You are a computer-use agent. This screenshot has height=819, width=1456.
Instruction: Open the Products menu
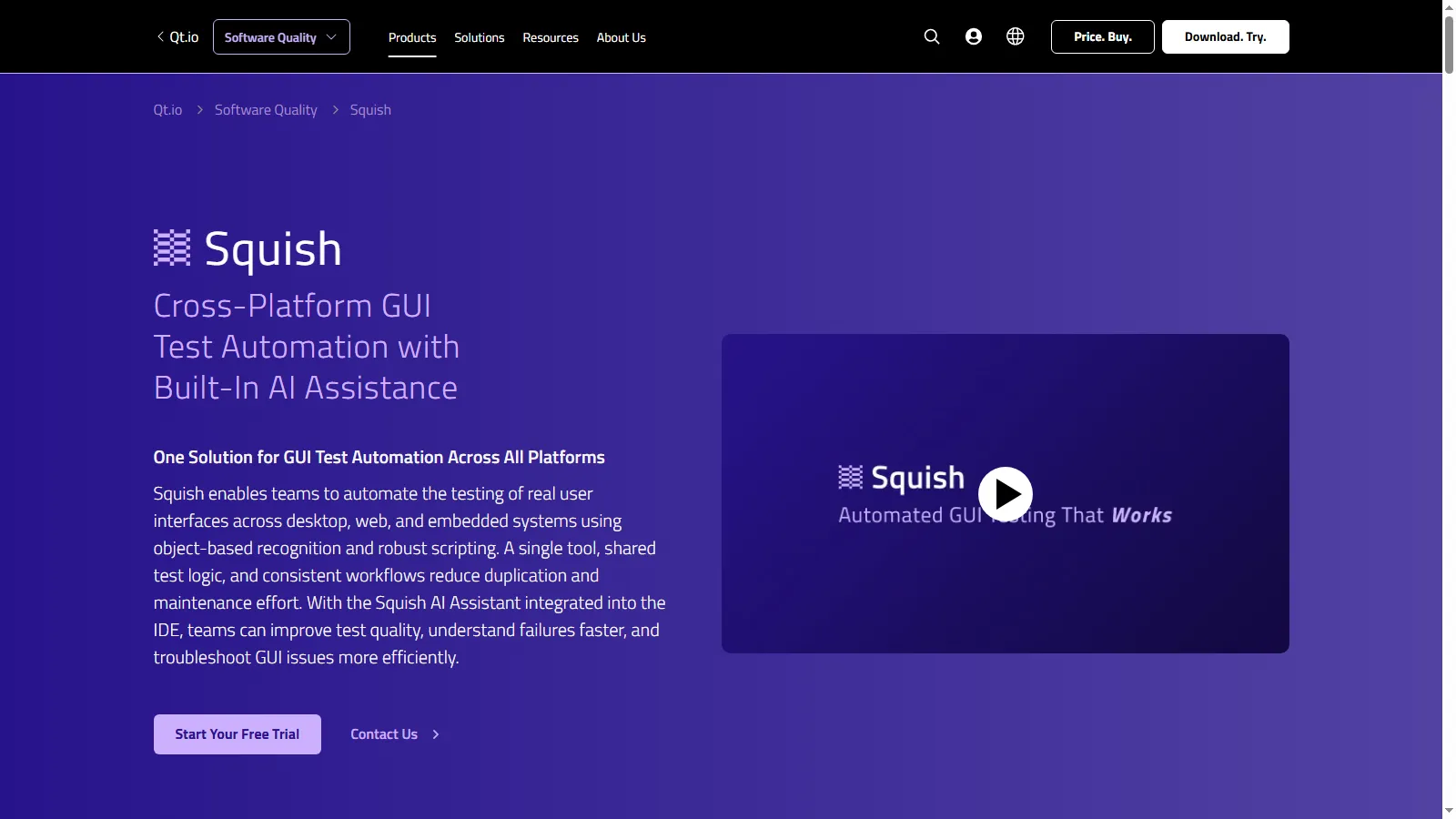(x=412, y=37)
